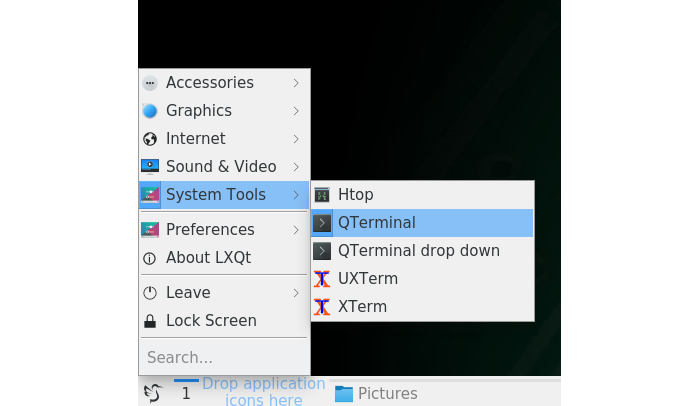The width and height of the screenshot is (700, 406).
Task: Expand the Preferences submenu arrow
Action: [x=296, y=230]
